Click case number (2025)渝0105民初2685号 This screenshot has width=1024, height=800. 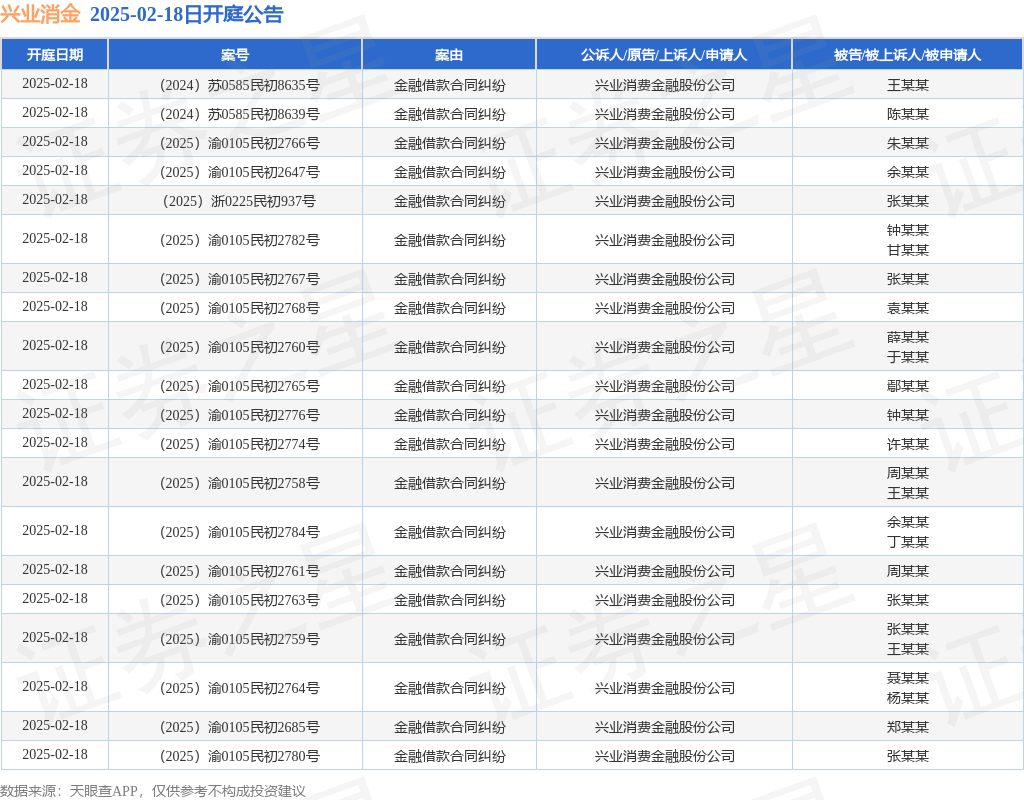(240, 728)
